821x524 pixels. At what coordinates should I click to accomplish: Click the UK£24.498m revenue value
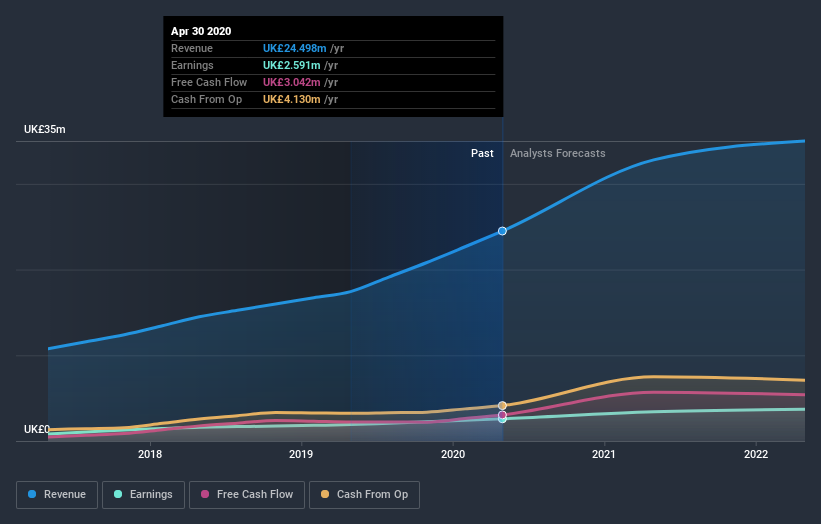(294, 48)
